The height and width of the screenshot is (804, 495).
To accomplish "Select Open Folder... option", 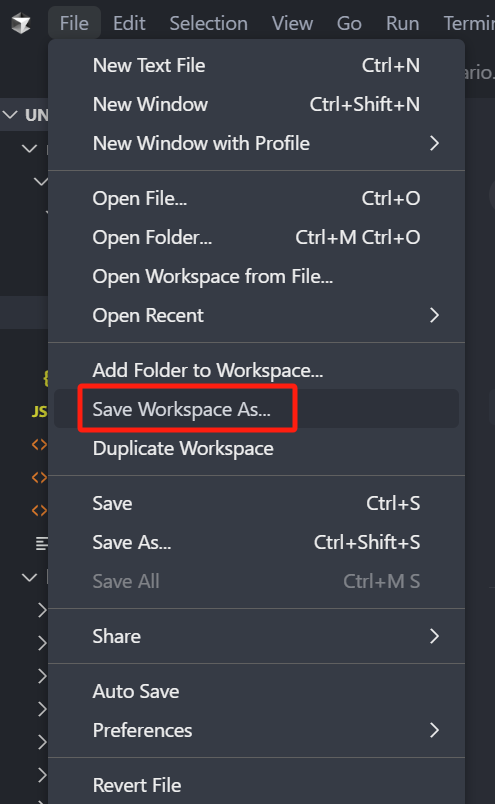I will tap(256, 237).
